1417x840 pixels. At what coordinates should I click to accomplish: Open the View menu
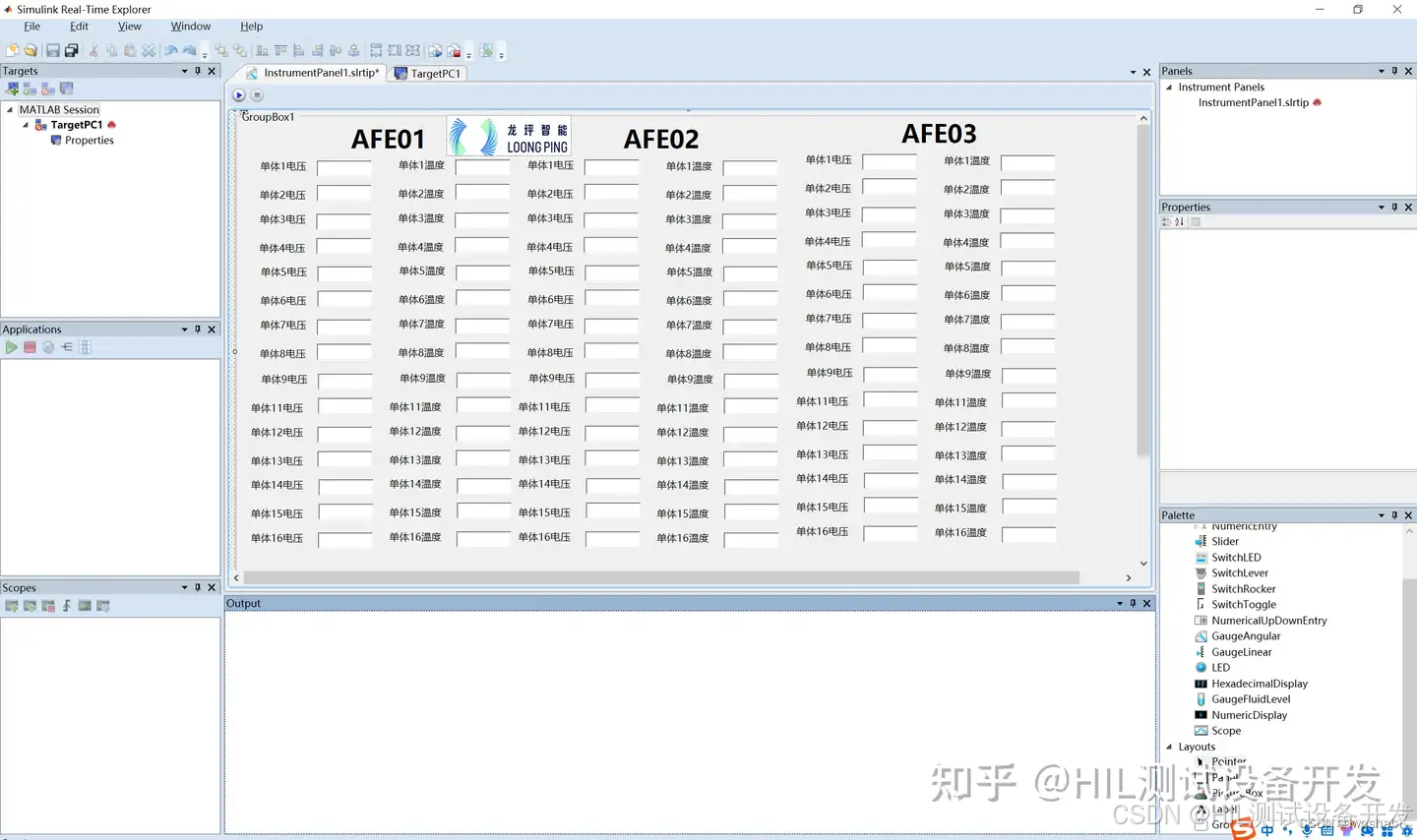tap(129, 26)
